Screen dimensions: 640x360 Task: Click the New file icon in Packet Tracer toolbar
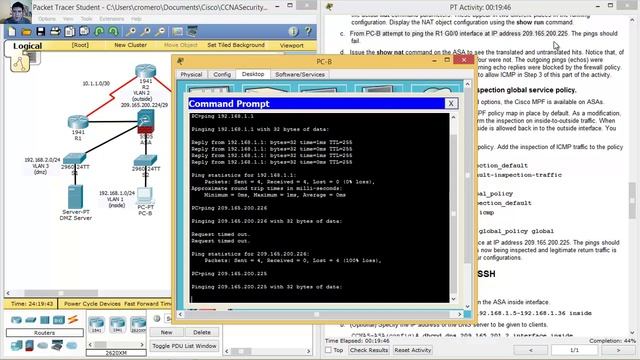(x=12, y=31)
